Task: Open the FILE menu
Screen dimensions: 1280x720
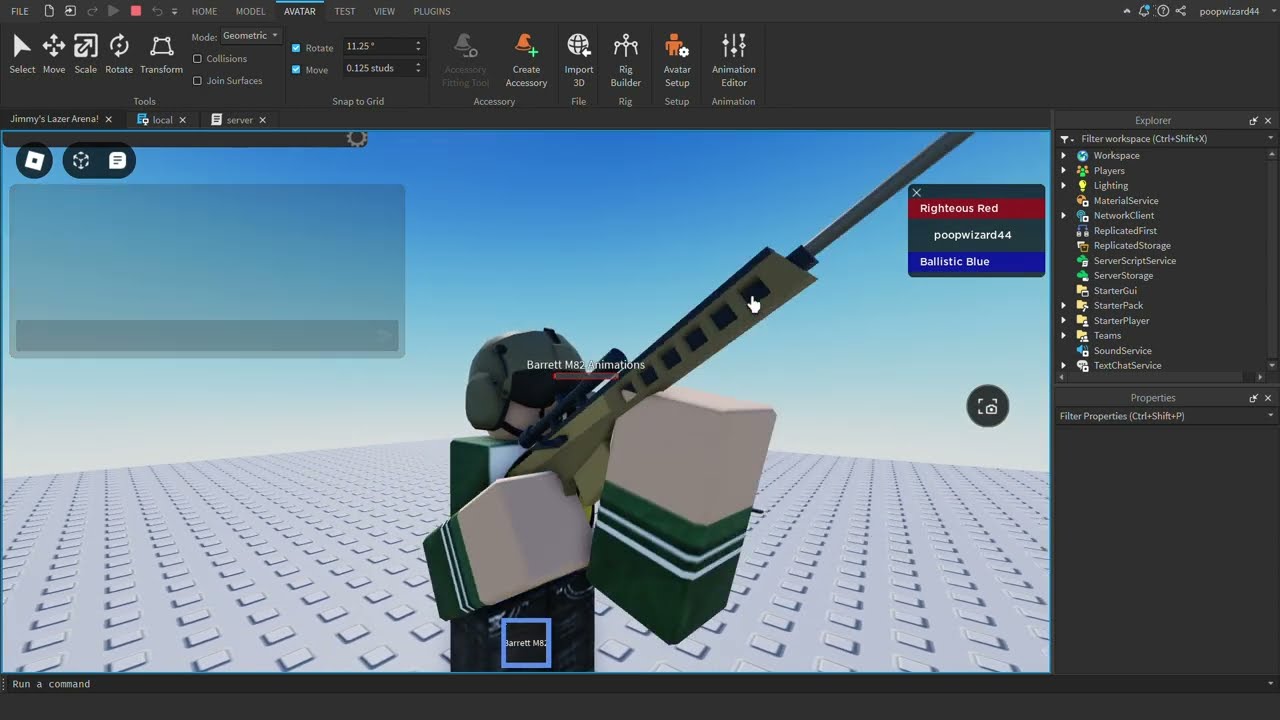Action: point(20,11)
